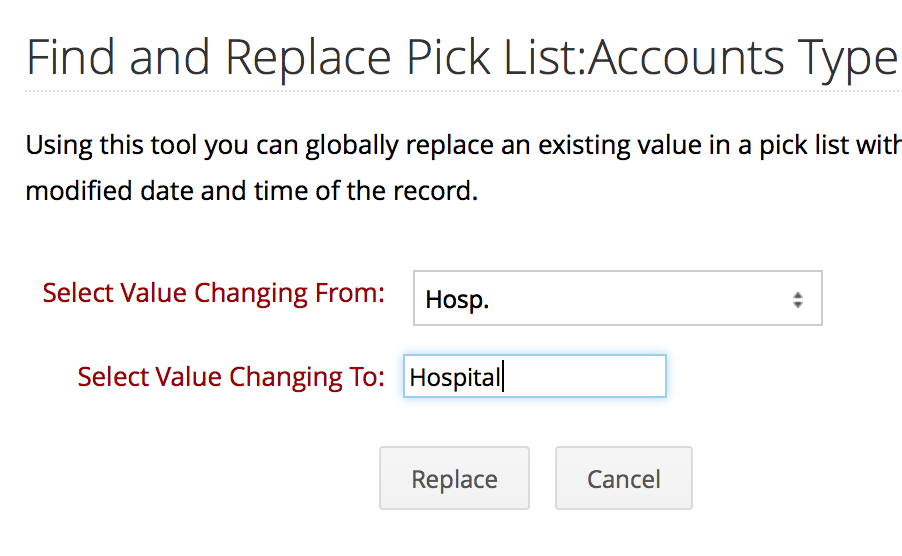Image resolution: width=902 pixels, height=556 pixels.
Task: Click the Select Value Changing To label
Action: point(231,377)
